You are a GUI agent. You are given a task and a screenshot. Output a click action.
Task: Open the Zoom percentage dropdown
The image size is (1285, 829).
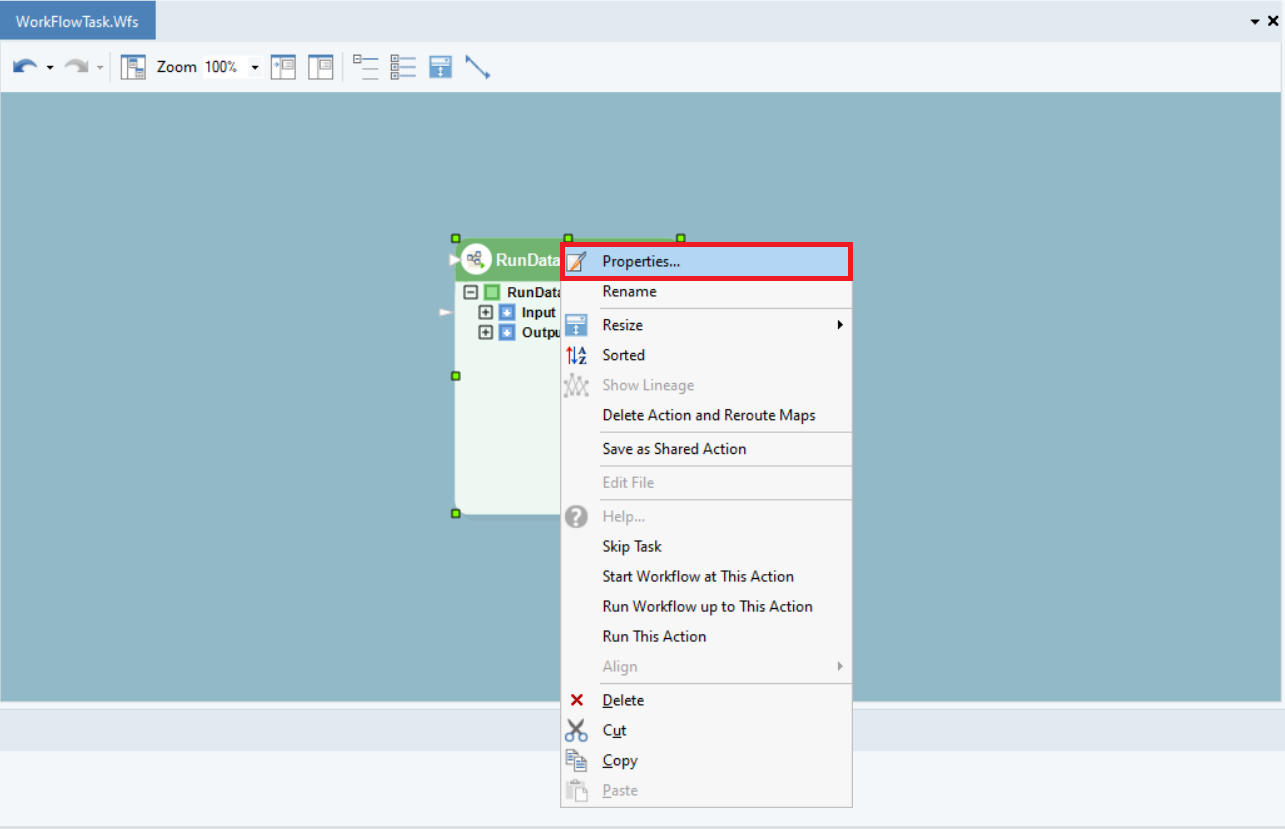[255, 68]
